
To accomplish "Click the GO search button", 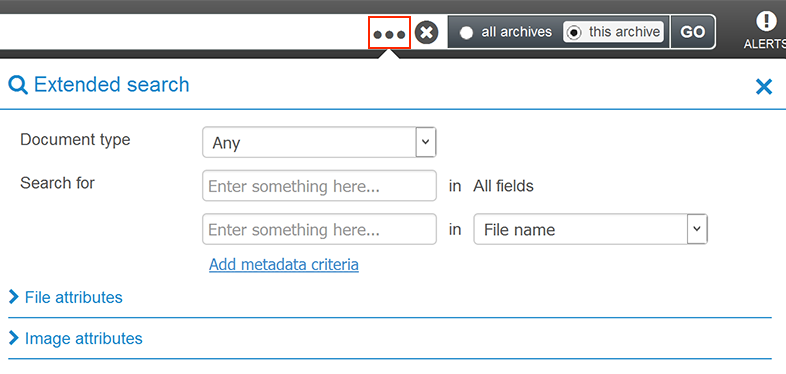I will pyautogui.click(x=693, y=32).
